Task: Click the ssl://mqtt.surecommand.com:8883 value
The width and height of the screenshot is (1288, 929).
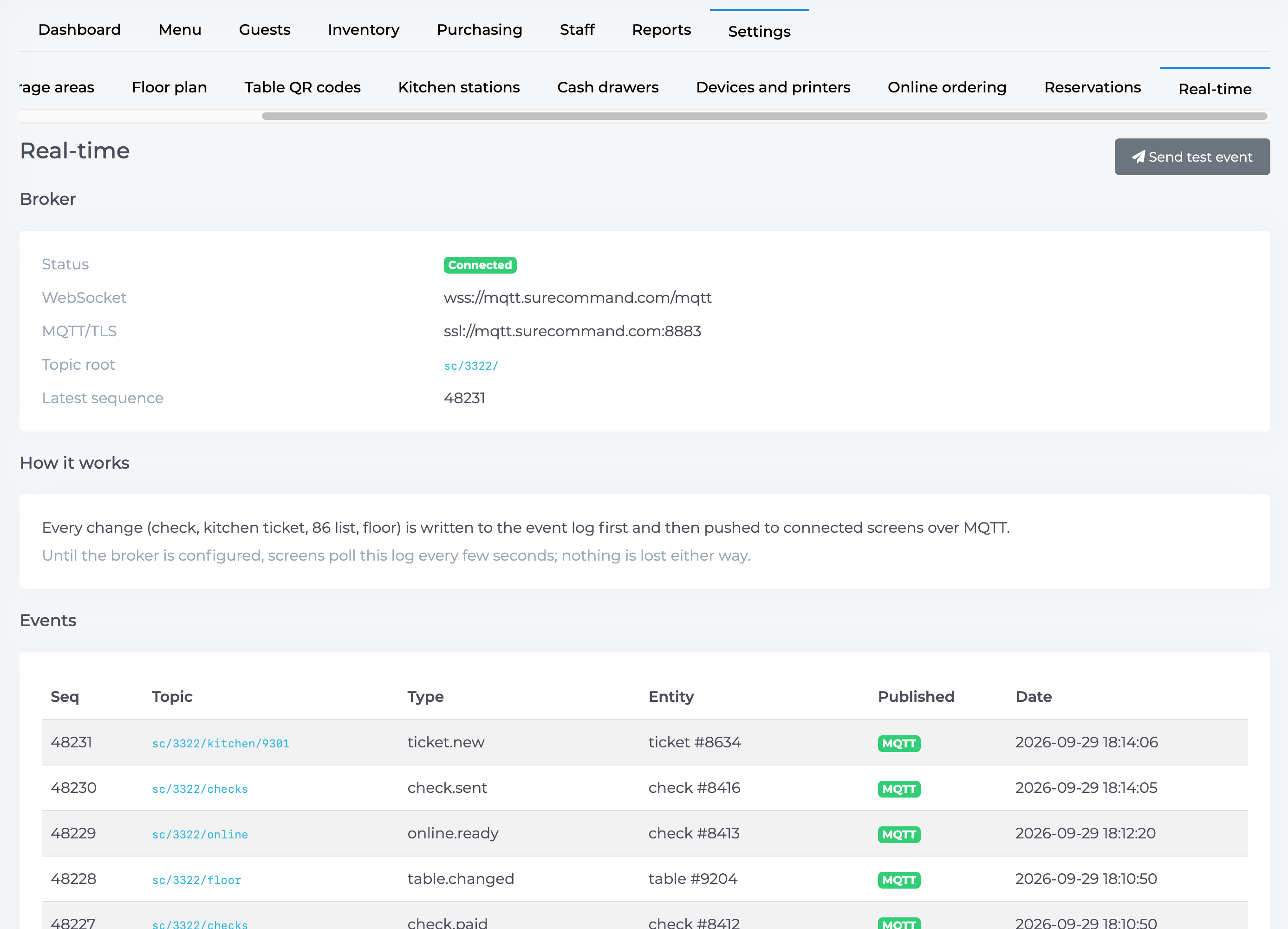Action: [572, 331]
